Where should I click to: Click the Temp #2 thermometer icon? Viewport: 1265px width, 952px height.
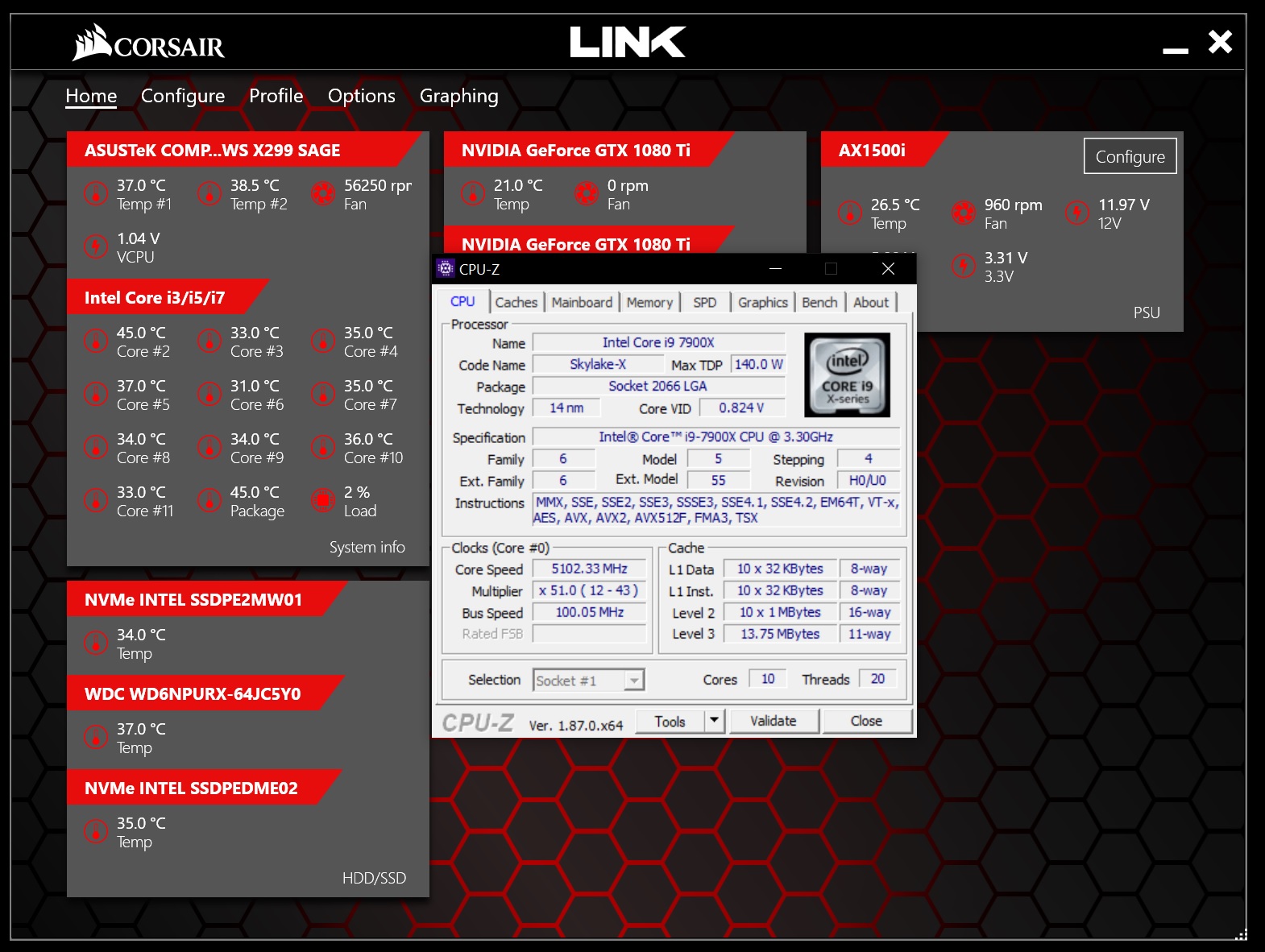click(x=209, y=193)
